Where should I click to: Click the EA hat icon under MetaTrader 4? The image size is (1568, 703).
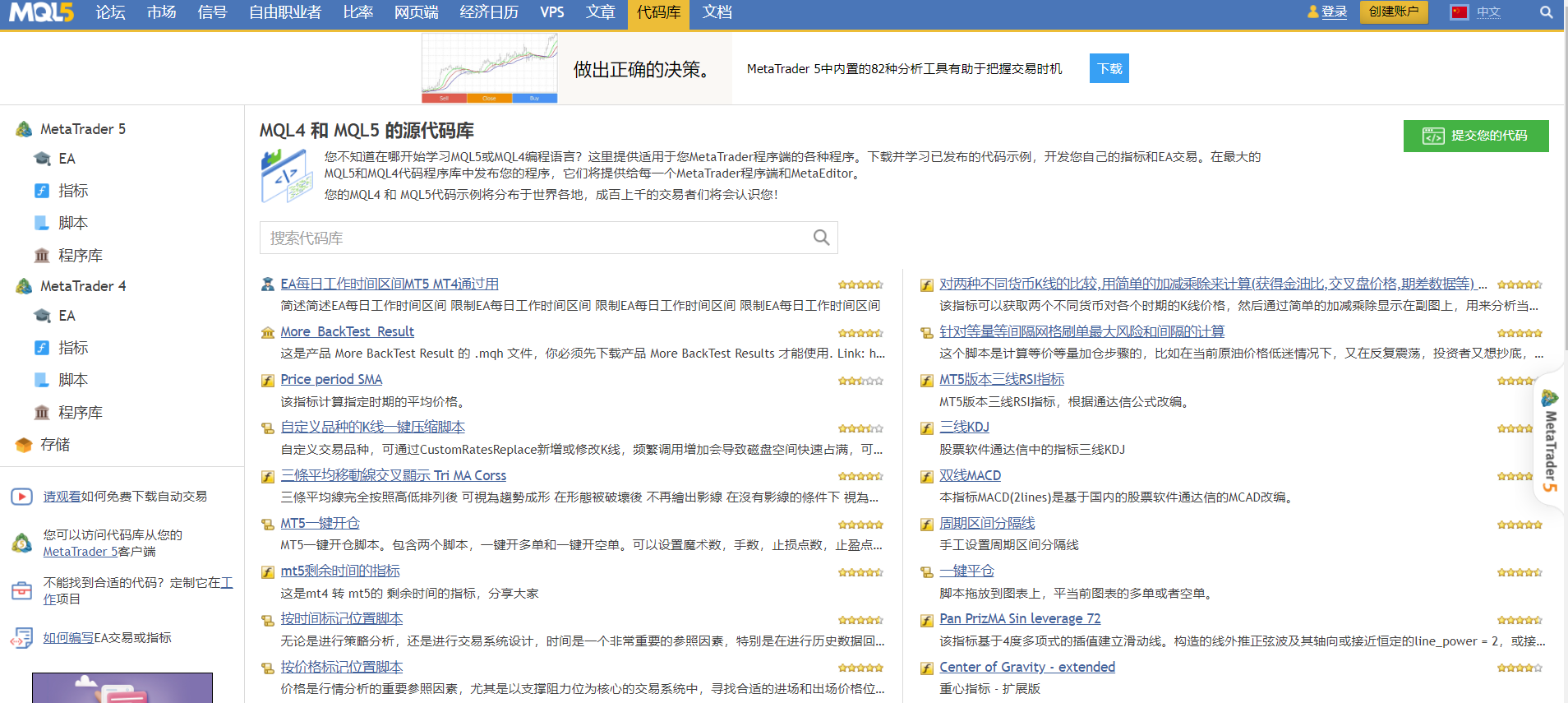(42, 316)
